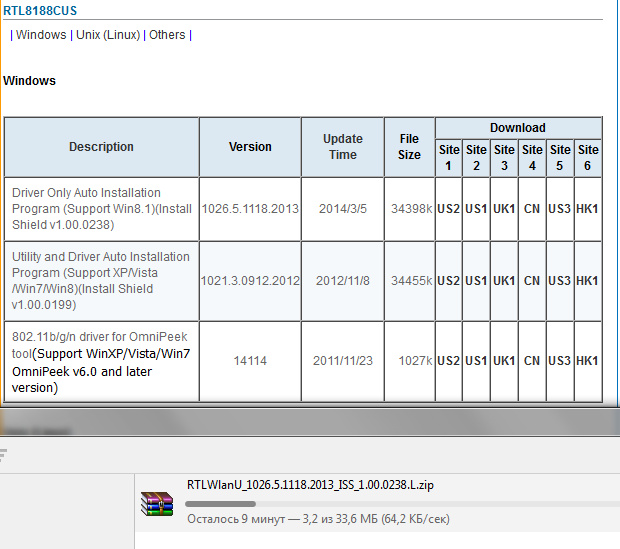This screenshot has height=549, width=620.
Task: Download Utility and Driver 34455k from HK1
Action: click(587, 280)
